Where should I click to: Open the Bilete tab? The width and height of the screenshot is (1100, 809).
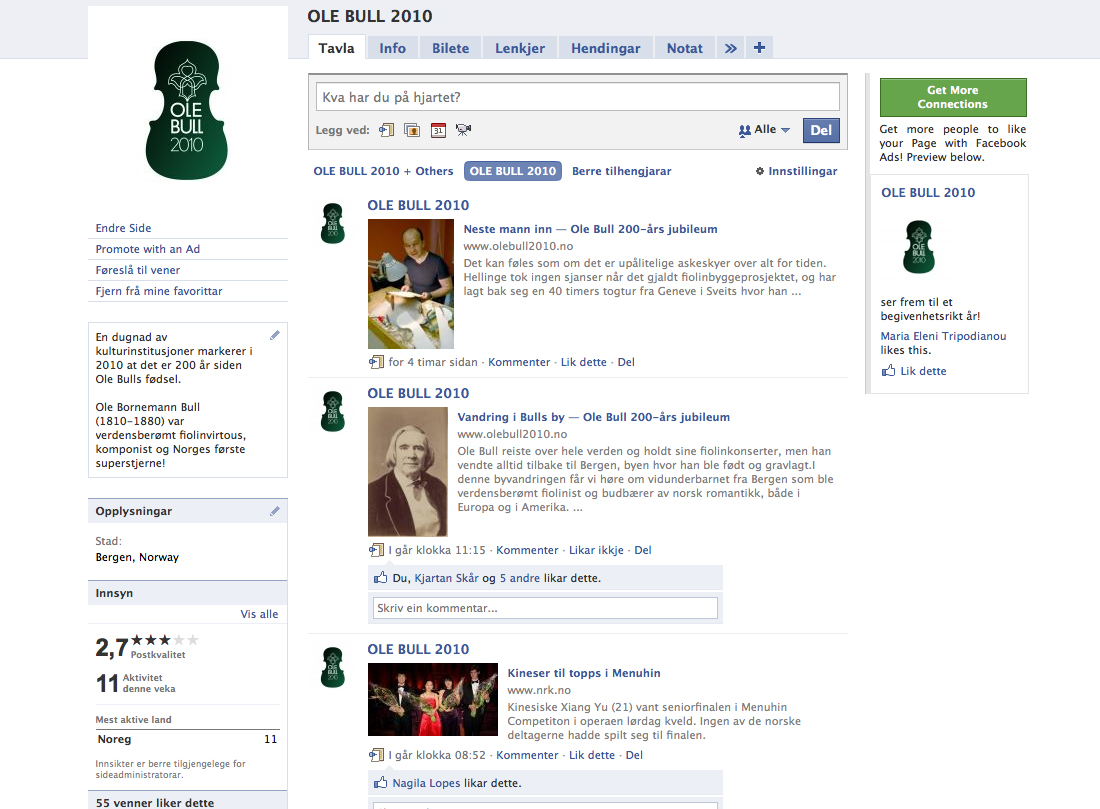coord(450,48)
